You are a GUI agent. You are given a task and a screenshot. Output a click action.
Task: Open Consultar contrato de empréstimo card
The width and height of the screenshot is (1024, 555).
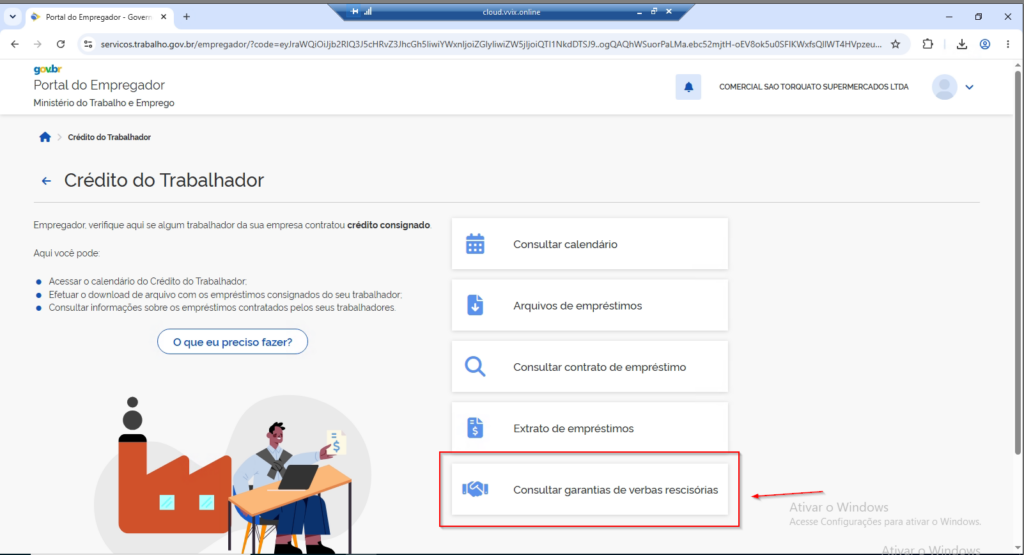(589, 367)
